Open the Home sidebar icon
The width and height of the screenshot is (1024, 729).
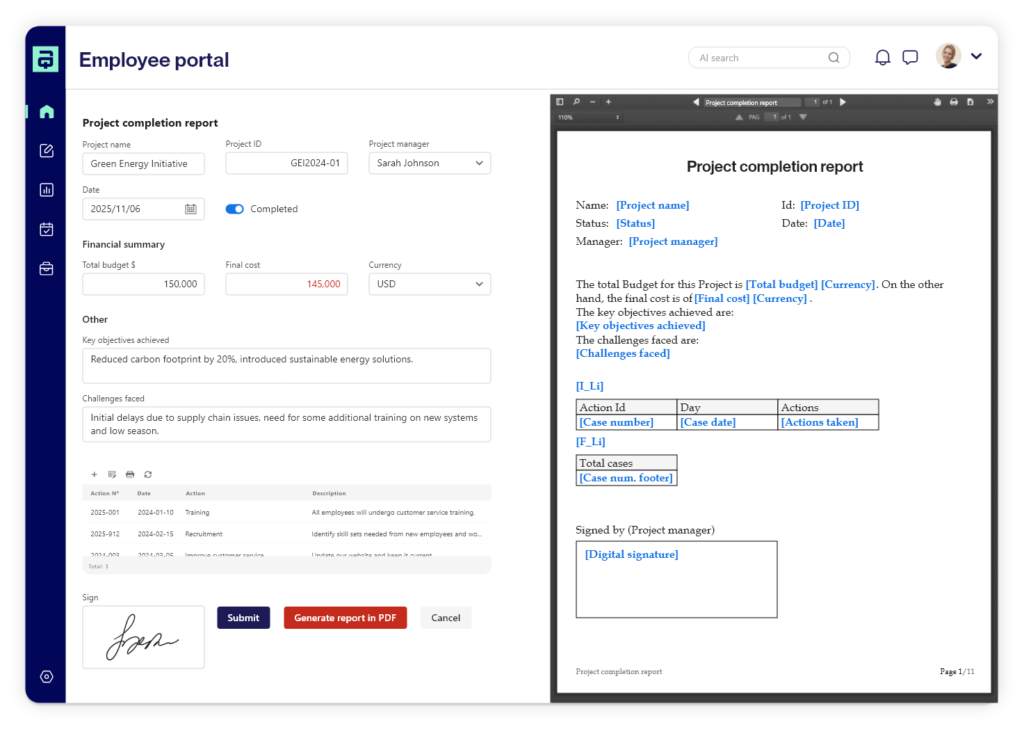46,111
